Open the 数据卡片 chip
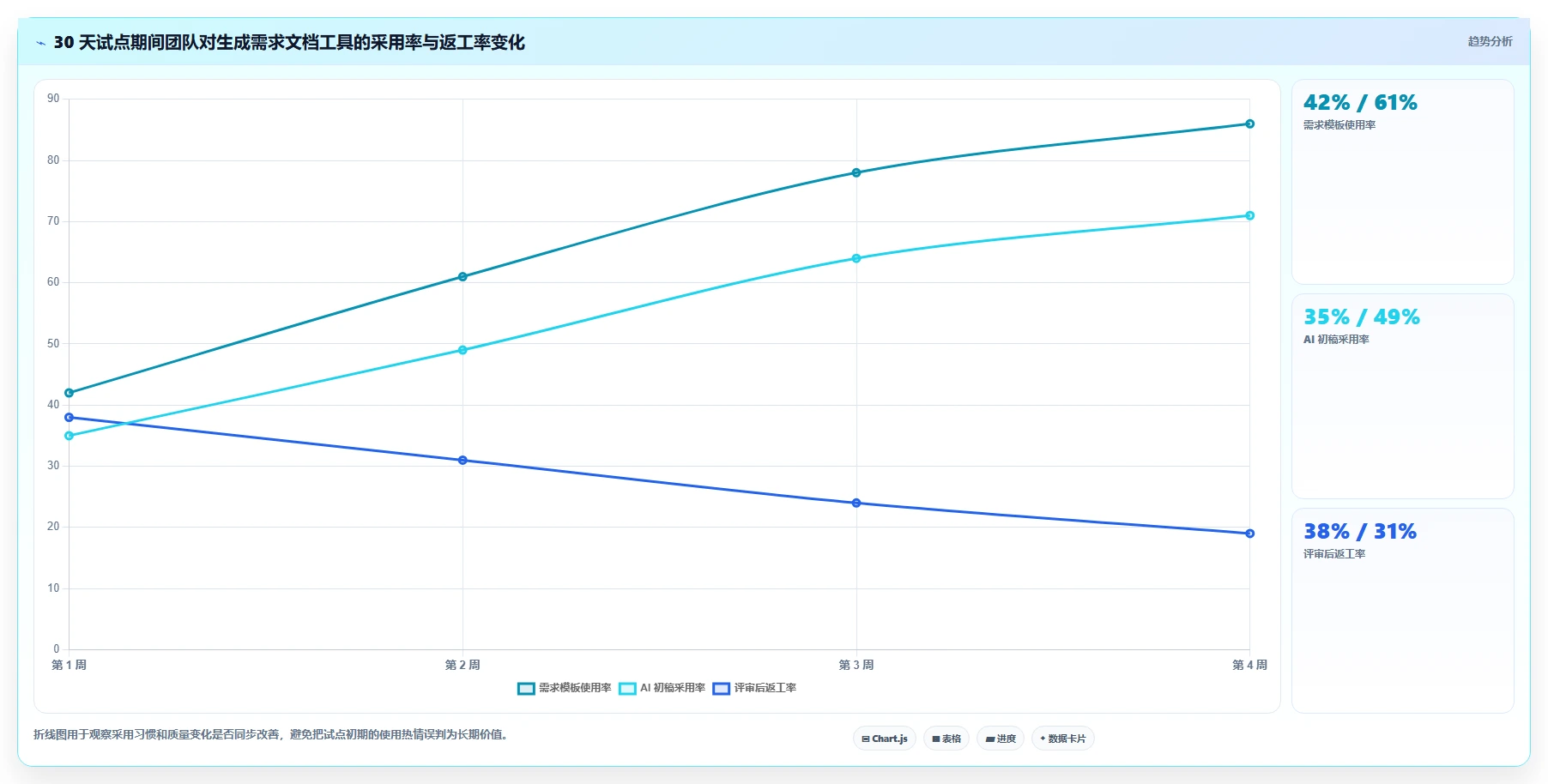Screen dimensions: 1548x784 [1063, 739]
